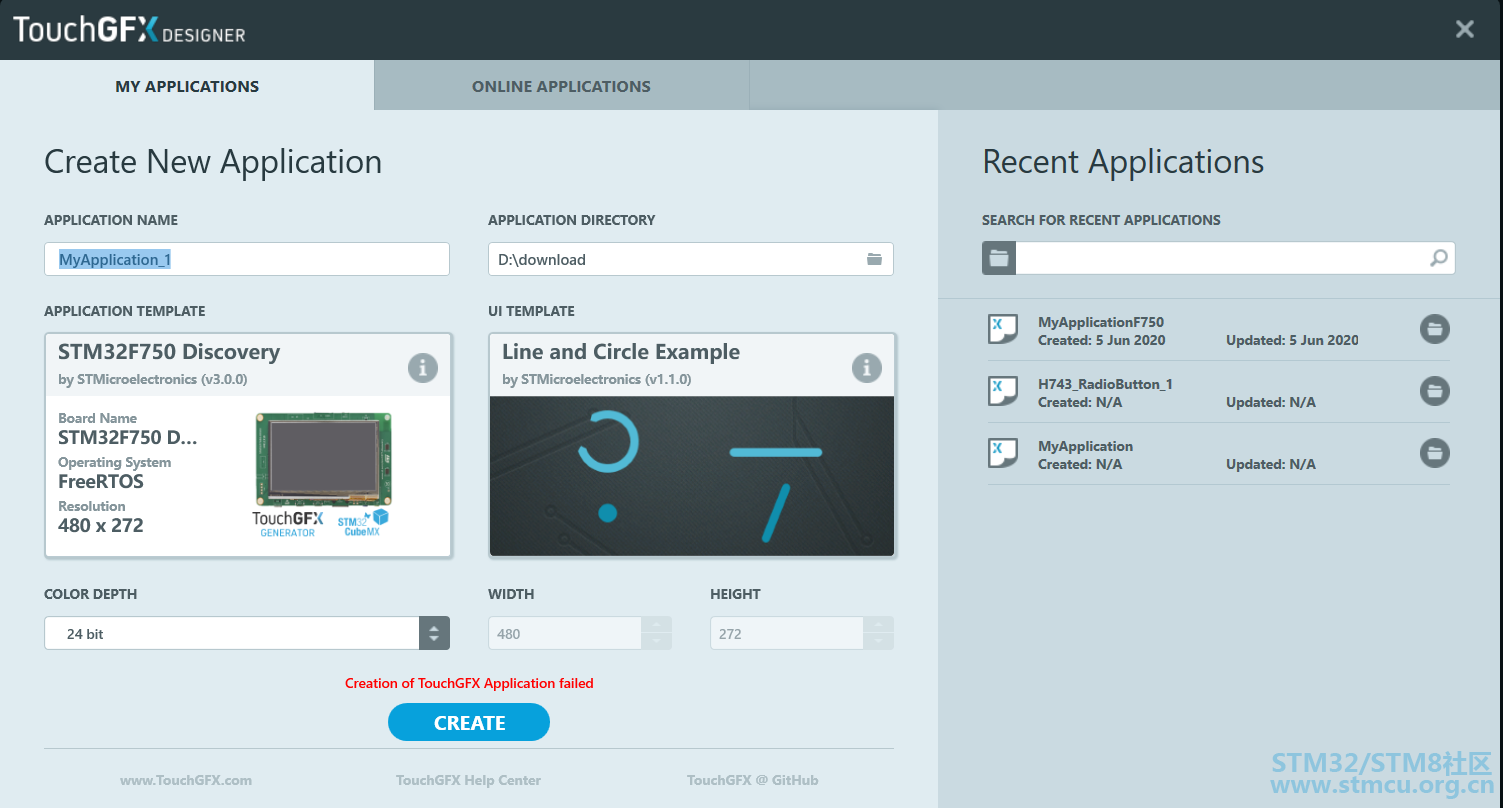The width and height of the screenshot is (1503, 808).
Task: Show info for STM32F750 Discovery template
Action: click(423, 368)
